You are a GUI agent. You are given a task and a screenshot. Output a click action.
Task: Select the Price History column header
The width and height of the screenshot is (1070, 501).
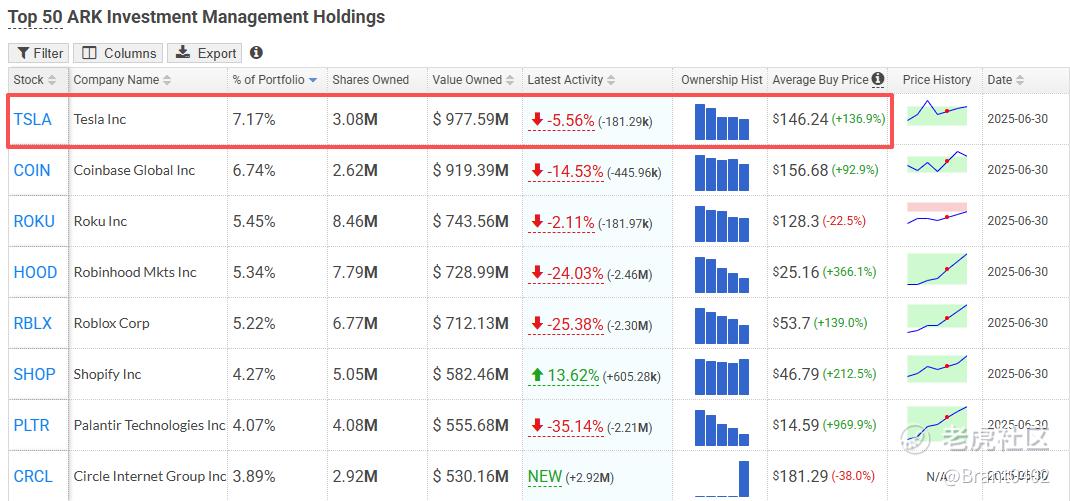tap(936, 80)
